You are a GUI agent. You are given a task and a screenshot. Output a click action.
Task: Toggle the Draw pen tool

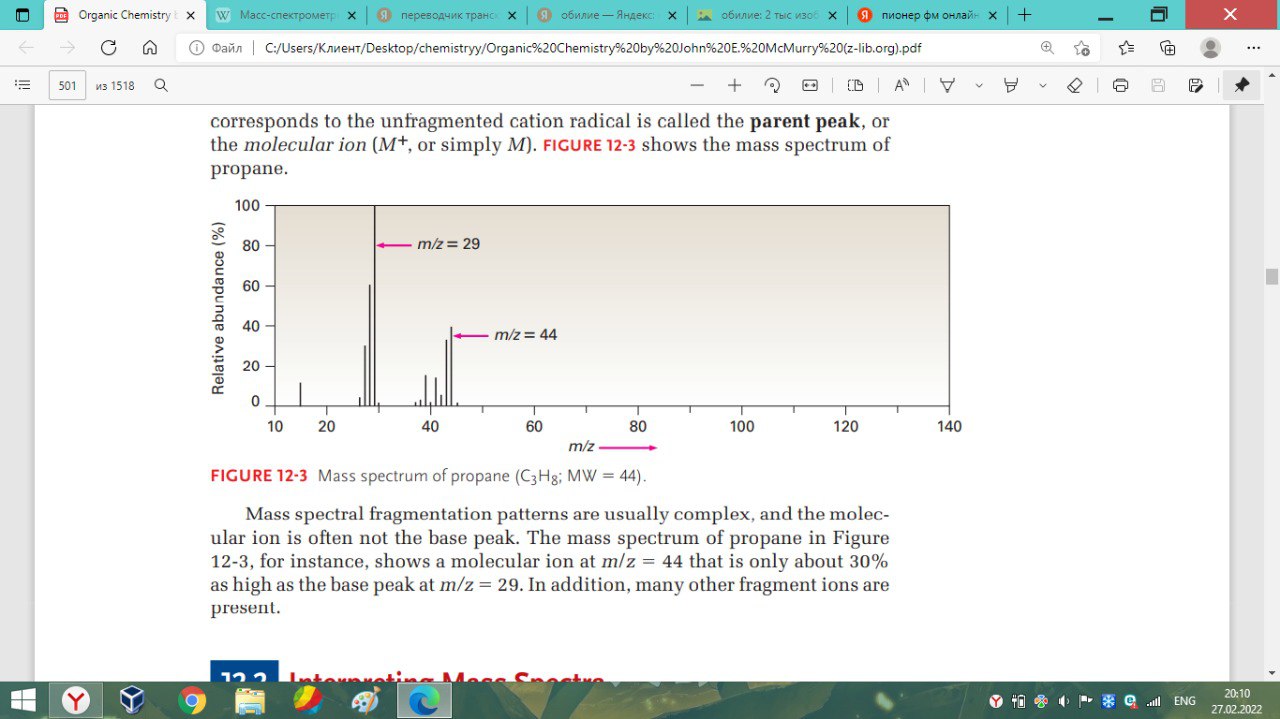[947, 86]
